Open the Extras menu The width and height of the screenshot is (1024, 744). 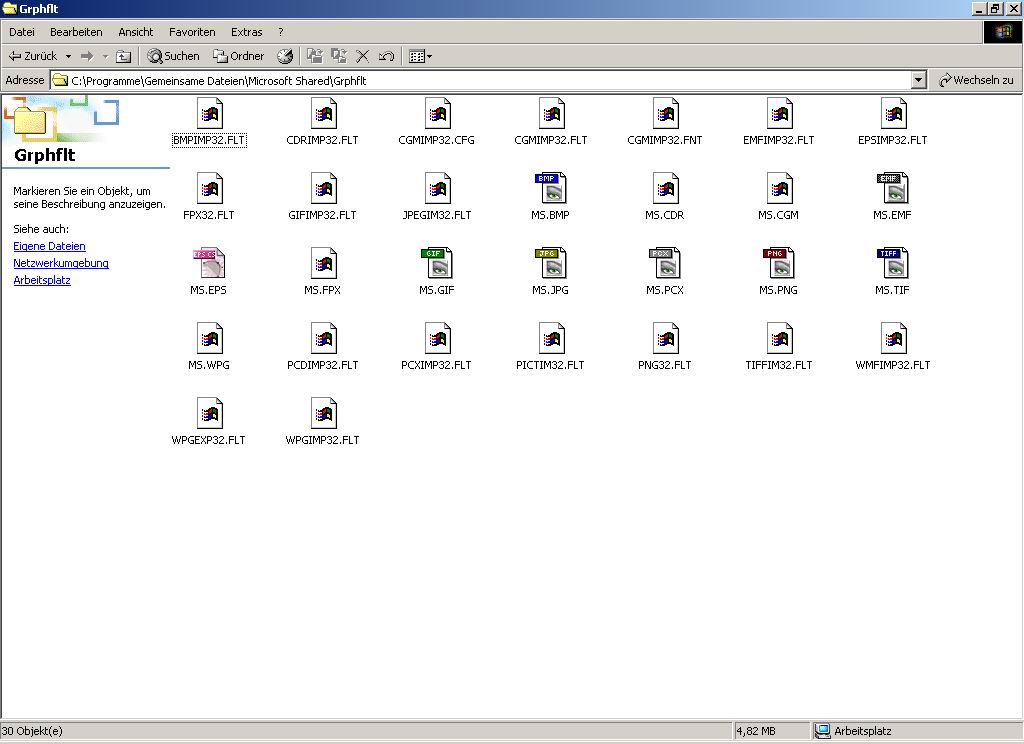[x=246, y=32]
